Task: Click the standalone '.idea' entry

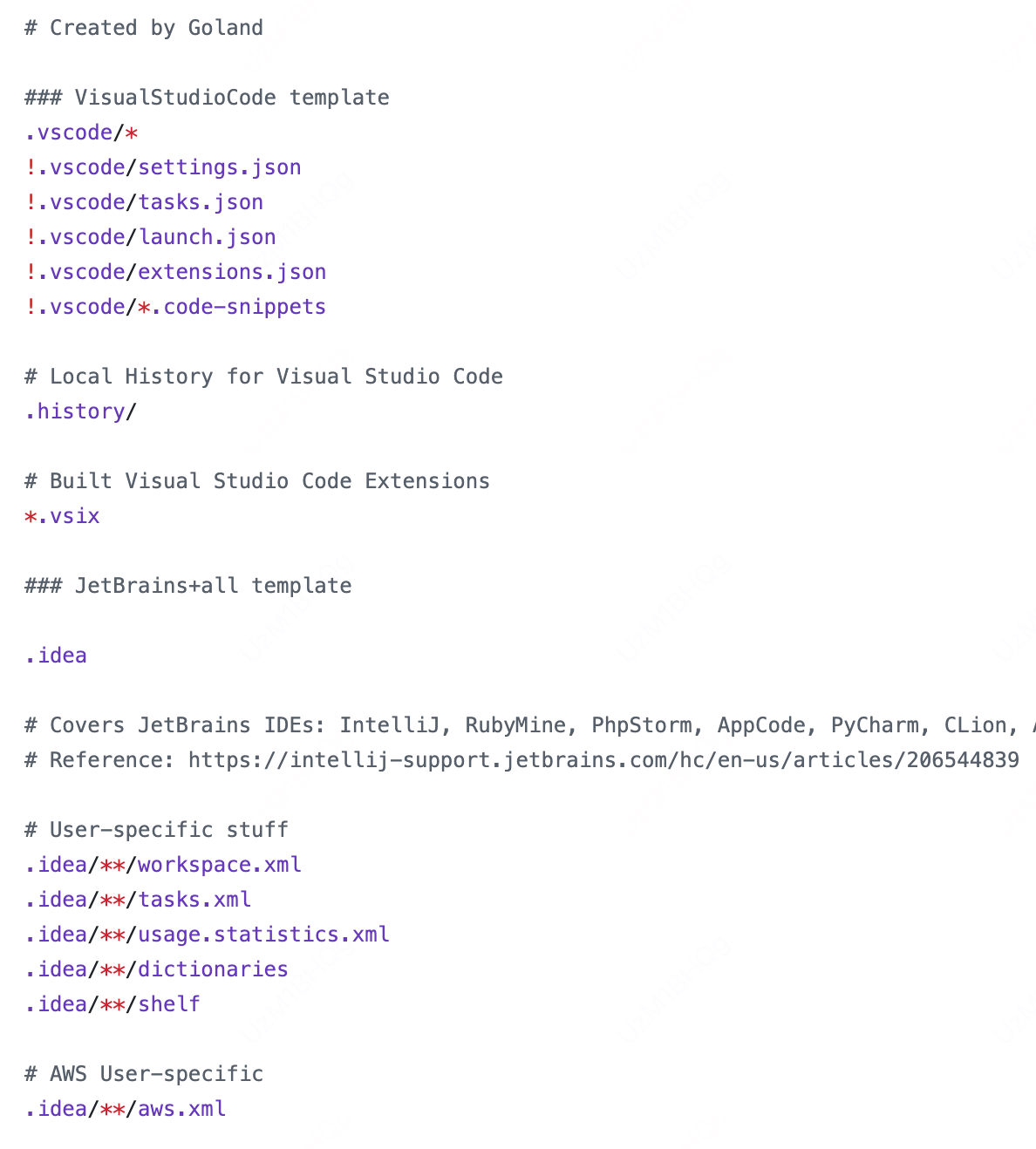Action: (56, 656)
